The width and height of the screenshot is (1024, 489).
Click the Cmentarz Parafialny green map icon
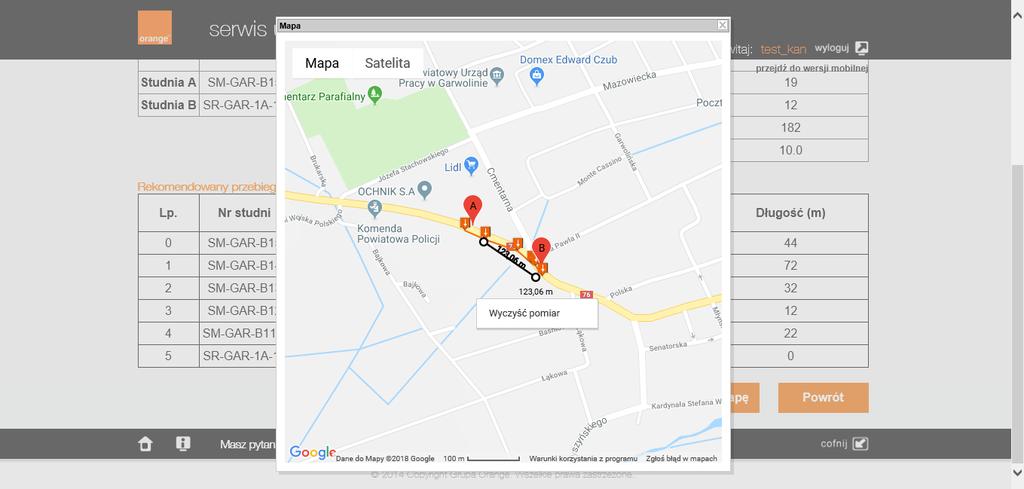point(374,95)
